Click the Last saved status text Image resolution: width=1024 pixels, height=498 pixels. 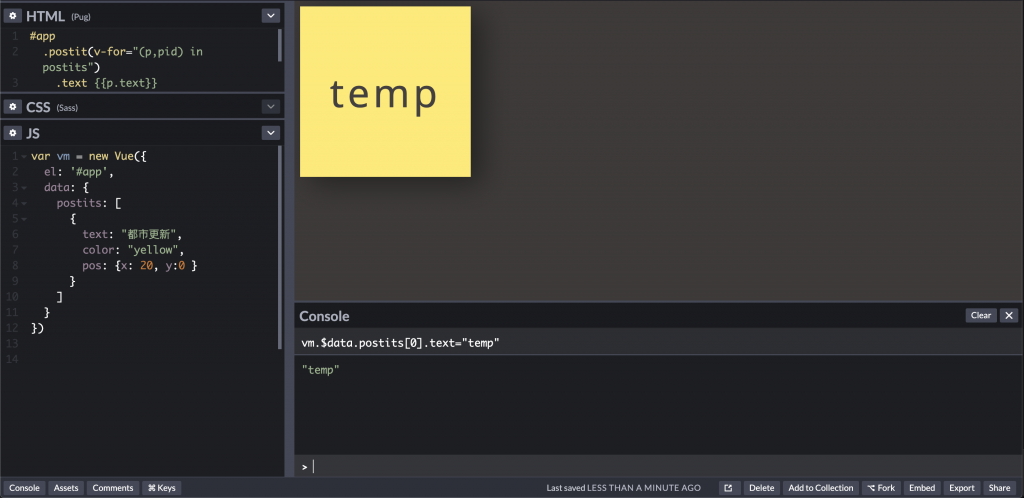tap(623, 488)
